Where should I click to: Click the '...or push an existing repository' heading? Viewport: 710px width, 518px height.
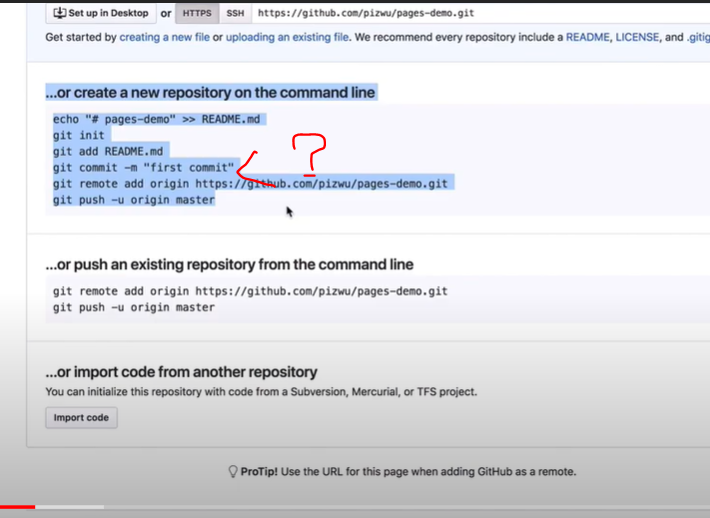pos(230,264)
